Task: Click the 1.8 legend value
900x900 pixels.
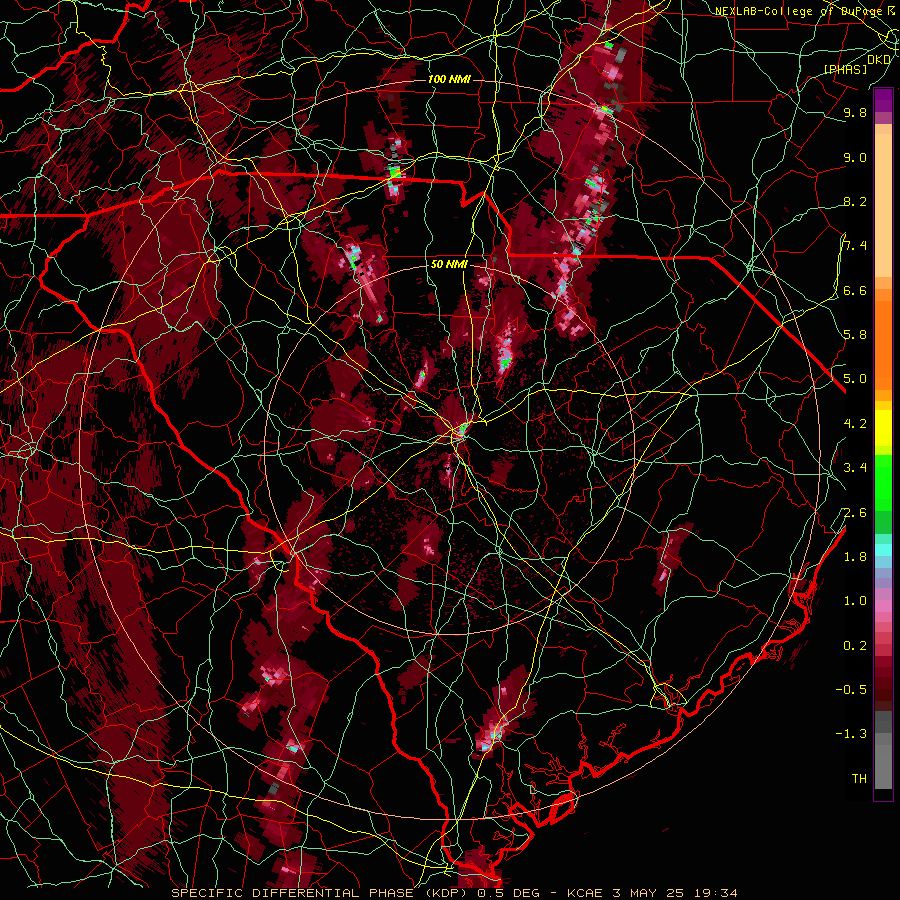Action: 855,557
